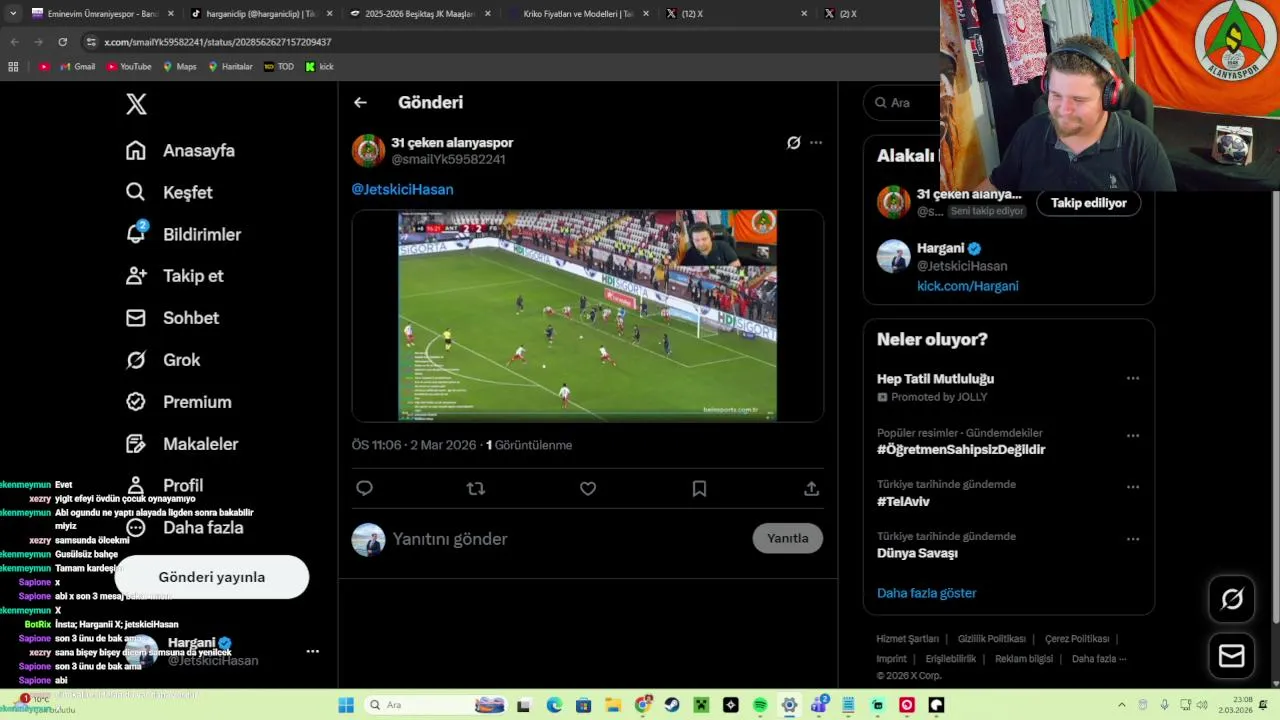Click the Takip ediliyor button
The width and height of the screenshot is (1280, 720).
pyautogui.click(x=1089, y=203)
